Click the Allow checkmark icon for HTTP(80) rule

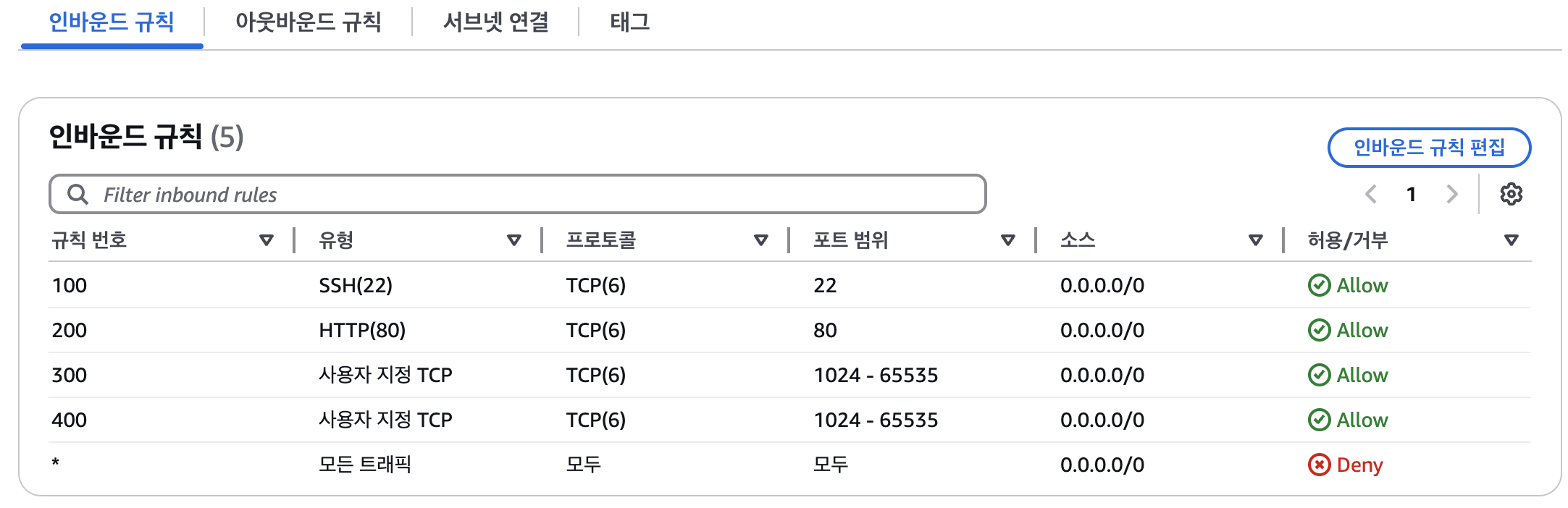pyautogui.click(x=1319, y=330)
